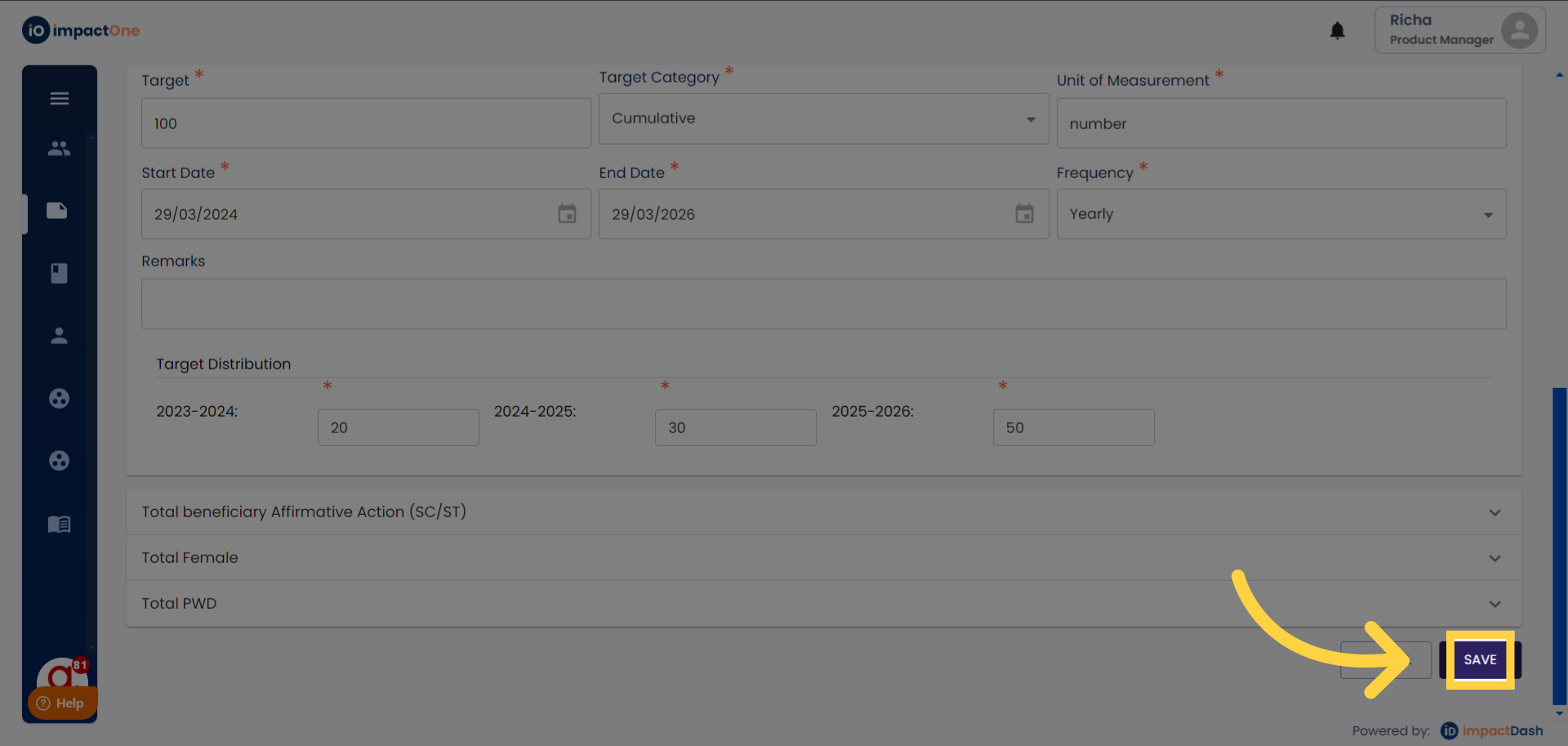Click the group people sidebar icon
The width and height of the screenshot is (1568, 746).
(x=59, y=149)
